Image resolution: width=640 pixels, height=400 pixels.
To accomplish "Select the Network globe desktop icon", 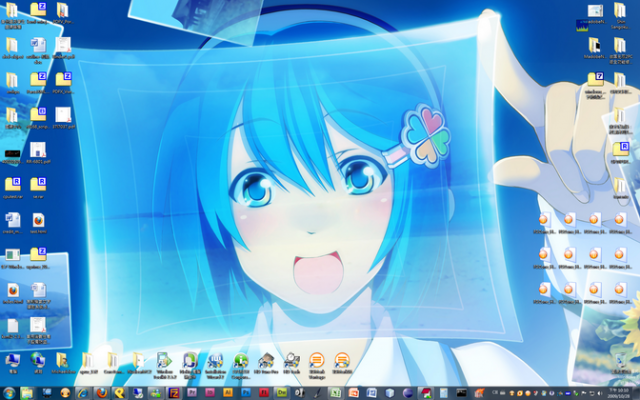I will [38, 362].
